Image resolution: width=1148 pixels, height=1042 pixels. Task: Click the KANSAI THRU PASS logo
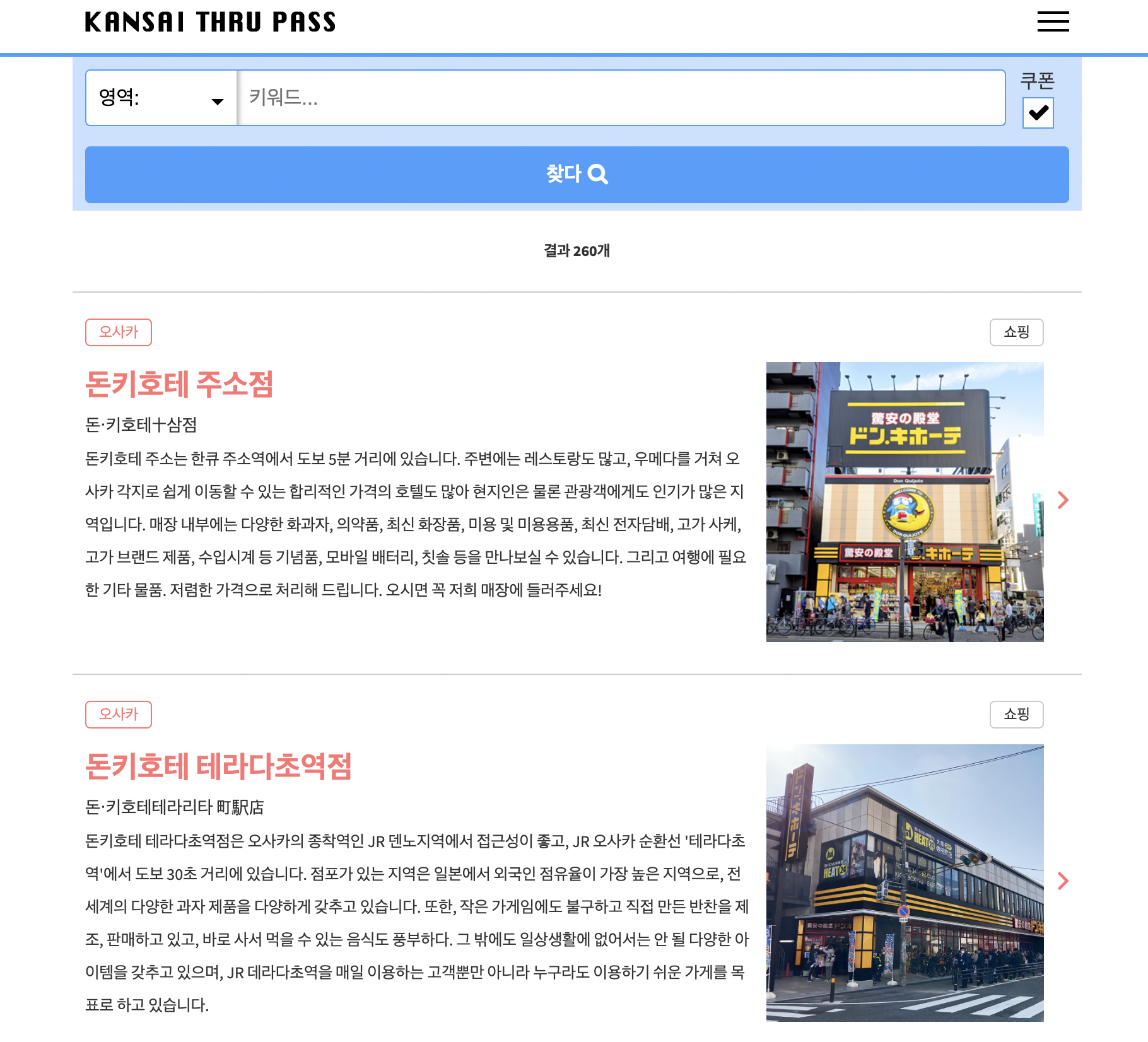click(x=209, y=21)
